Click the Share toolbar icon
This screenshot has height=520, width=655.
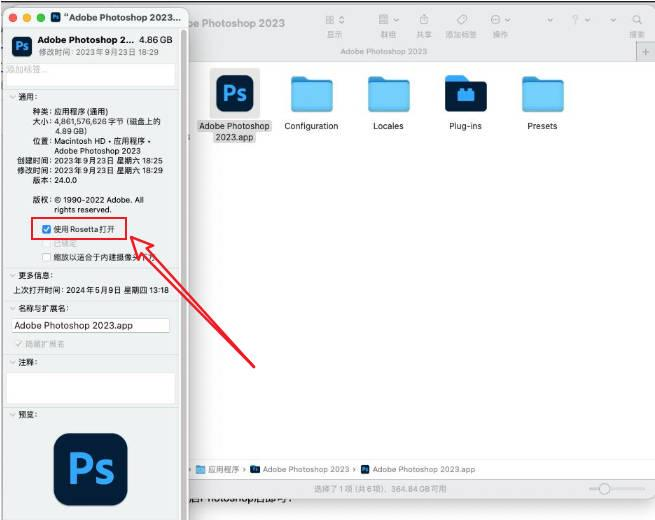click(424, 20)
